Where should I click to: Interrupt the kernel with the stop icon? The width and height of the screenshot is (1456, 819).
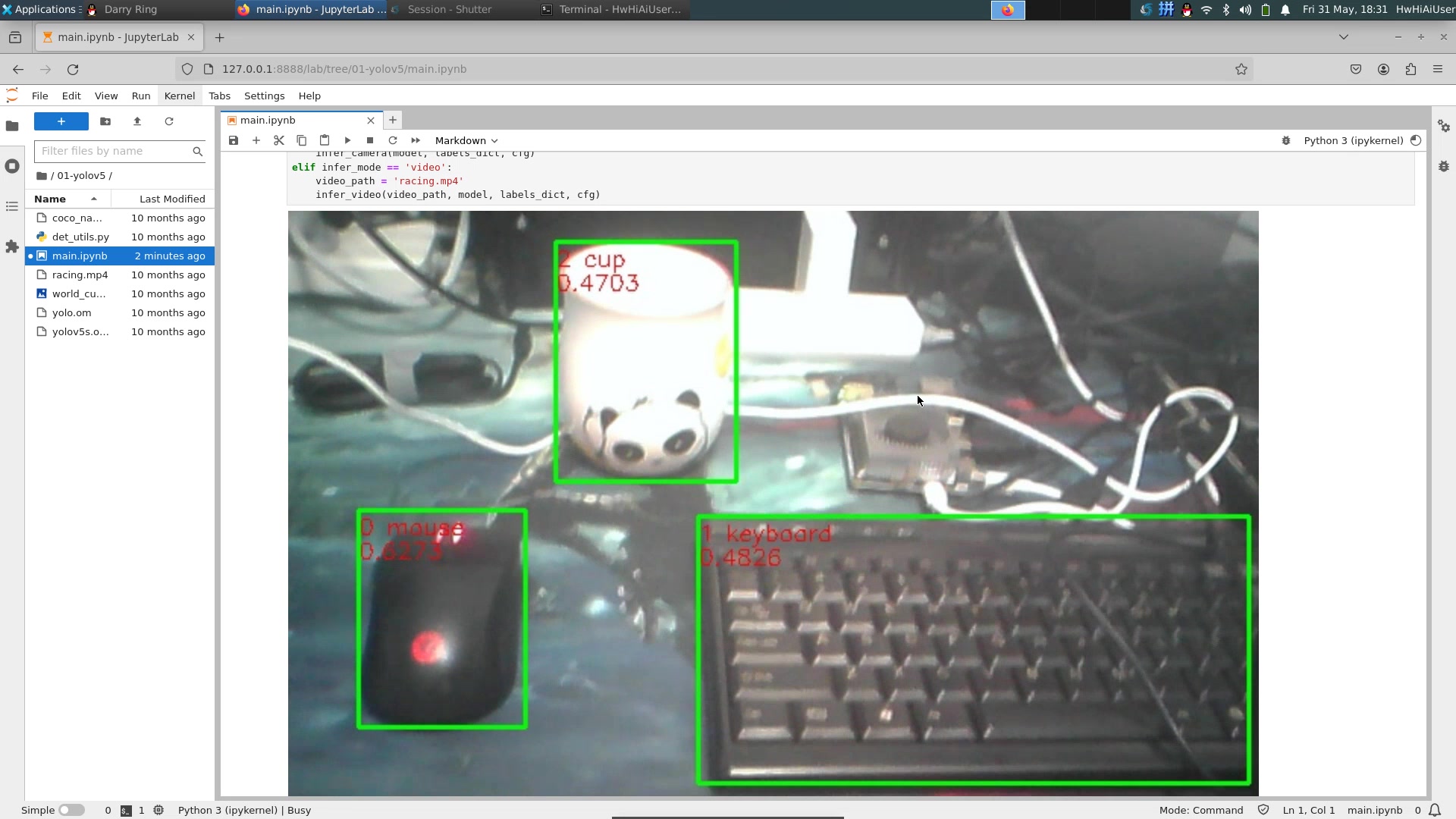[370, 140]
